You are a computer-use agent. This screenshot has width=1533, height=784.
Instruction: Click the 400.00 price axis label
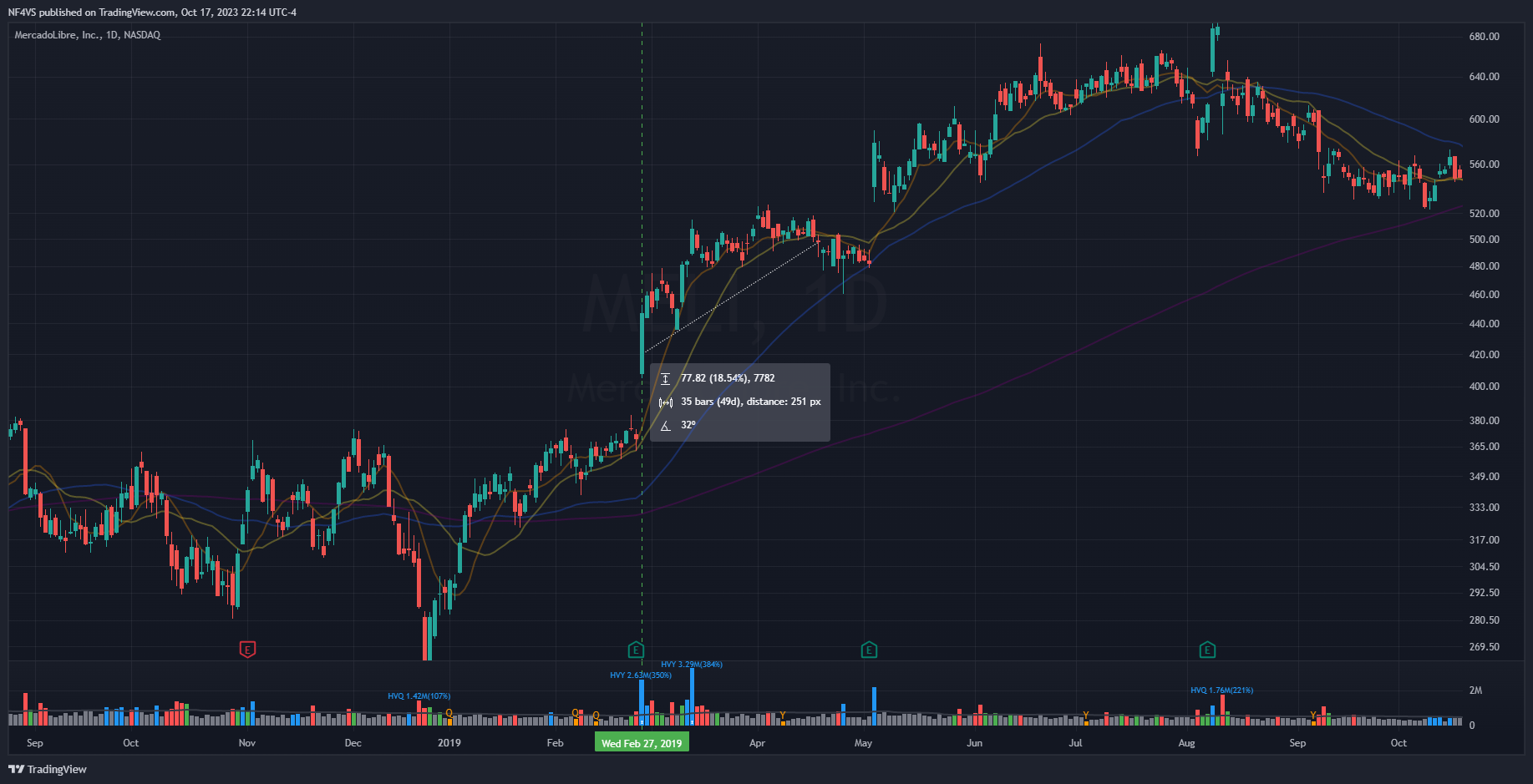point(1484,387)
